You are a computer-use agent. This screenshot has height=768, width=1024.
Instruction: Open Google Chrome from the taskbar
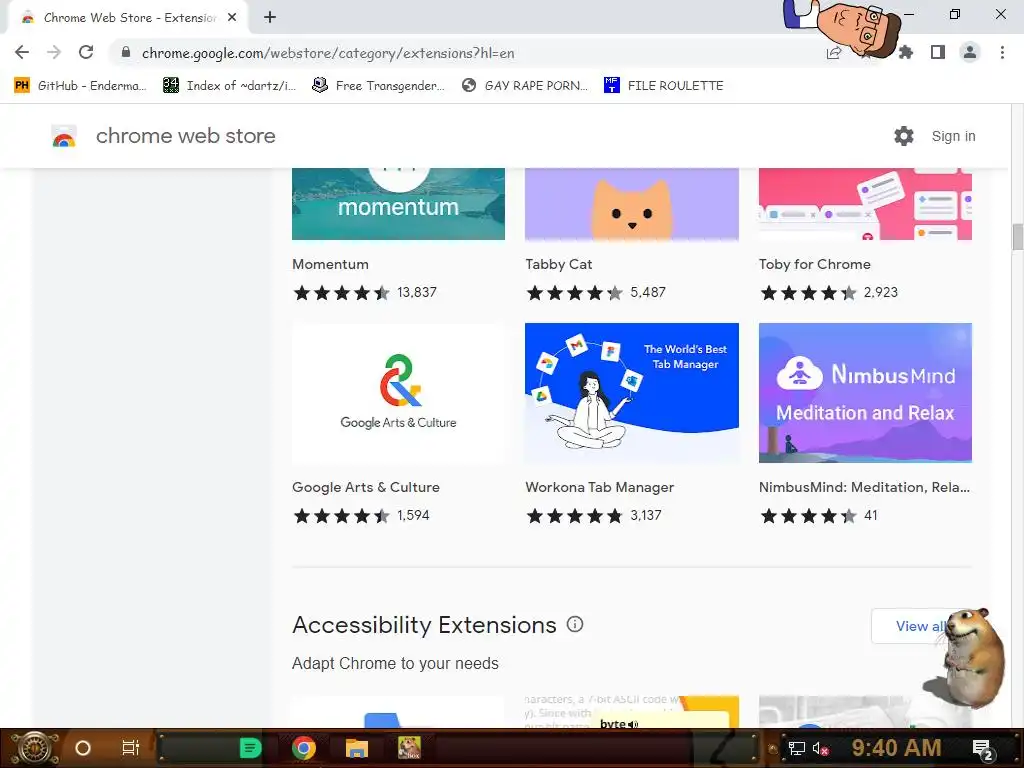click(x=304, y=748)
